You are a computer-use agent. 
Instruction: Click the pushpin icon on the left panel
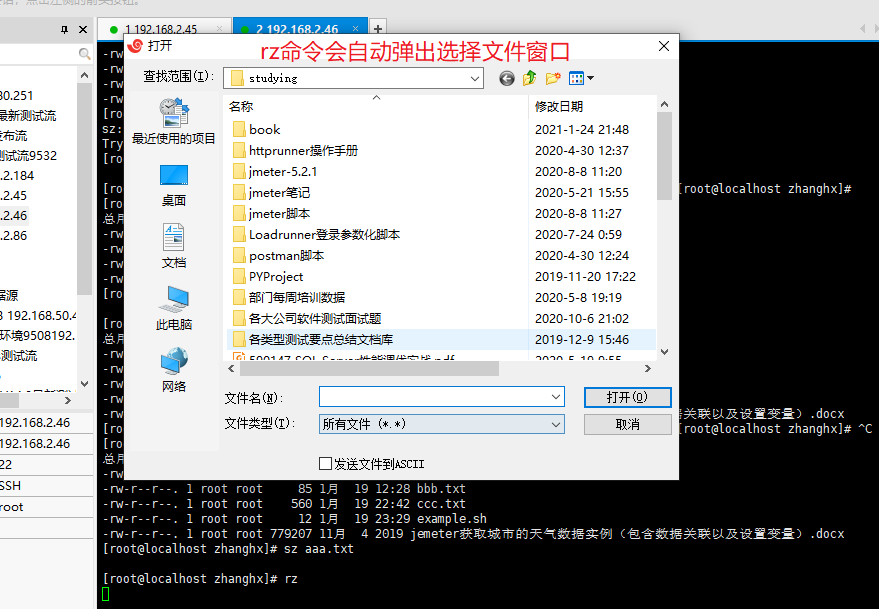[66, 29]
